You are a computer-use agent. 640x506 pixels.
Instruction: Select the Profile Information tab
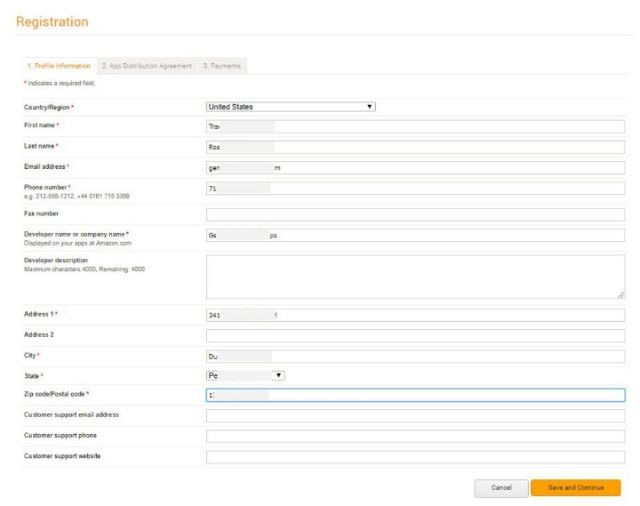click(x=58, y=66)
